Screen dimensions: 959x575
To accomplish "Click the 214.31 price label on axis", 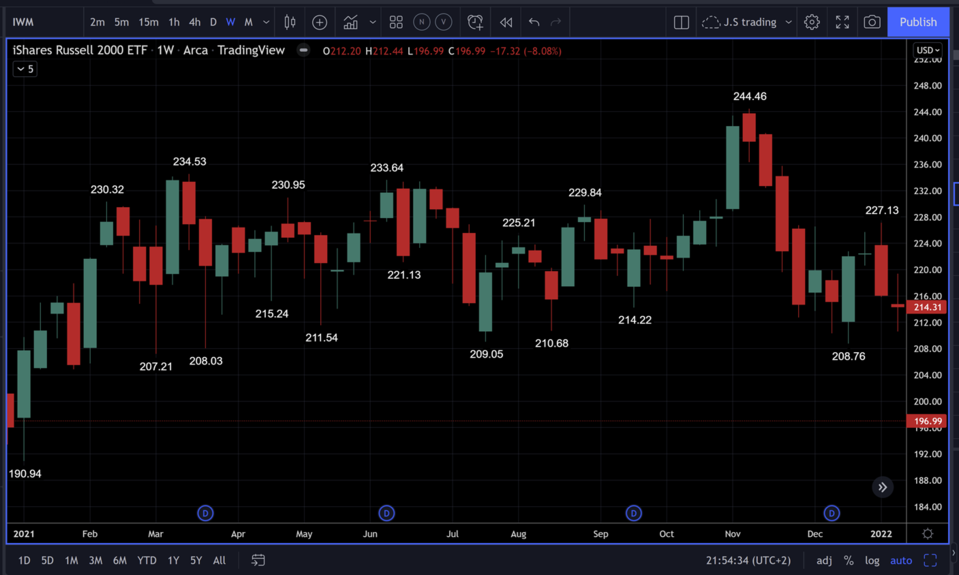I will pos(927,307).
